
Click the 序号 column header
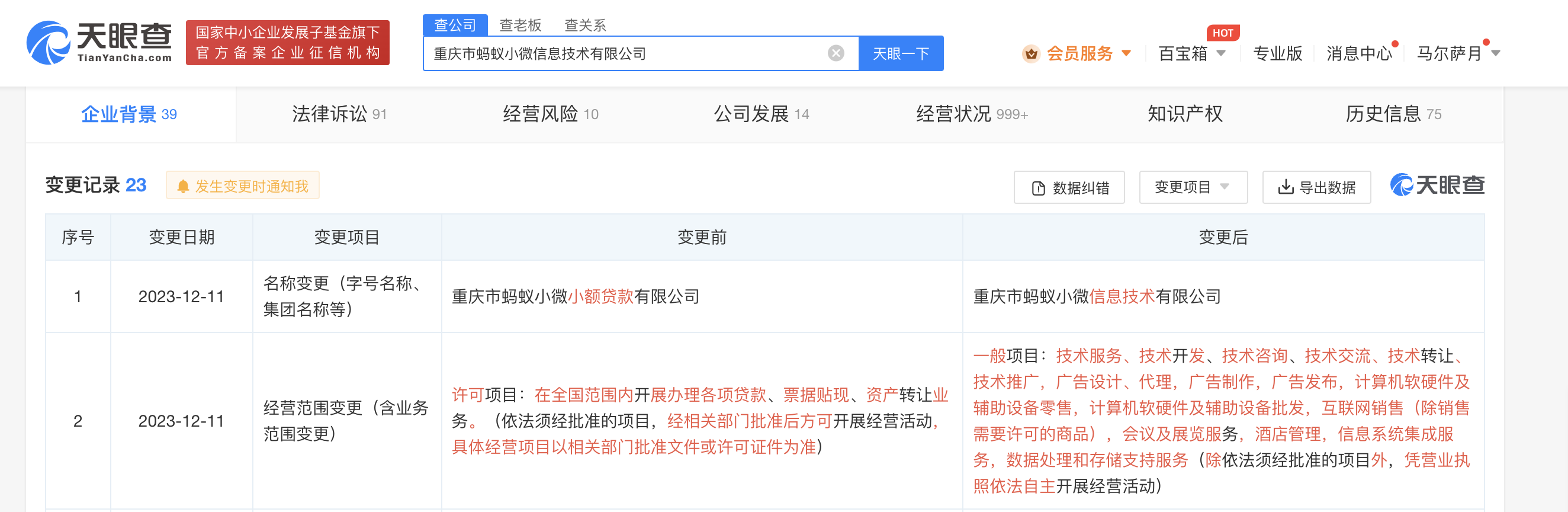(78, 237)
